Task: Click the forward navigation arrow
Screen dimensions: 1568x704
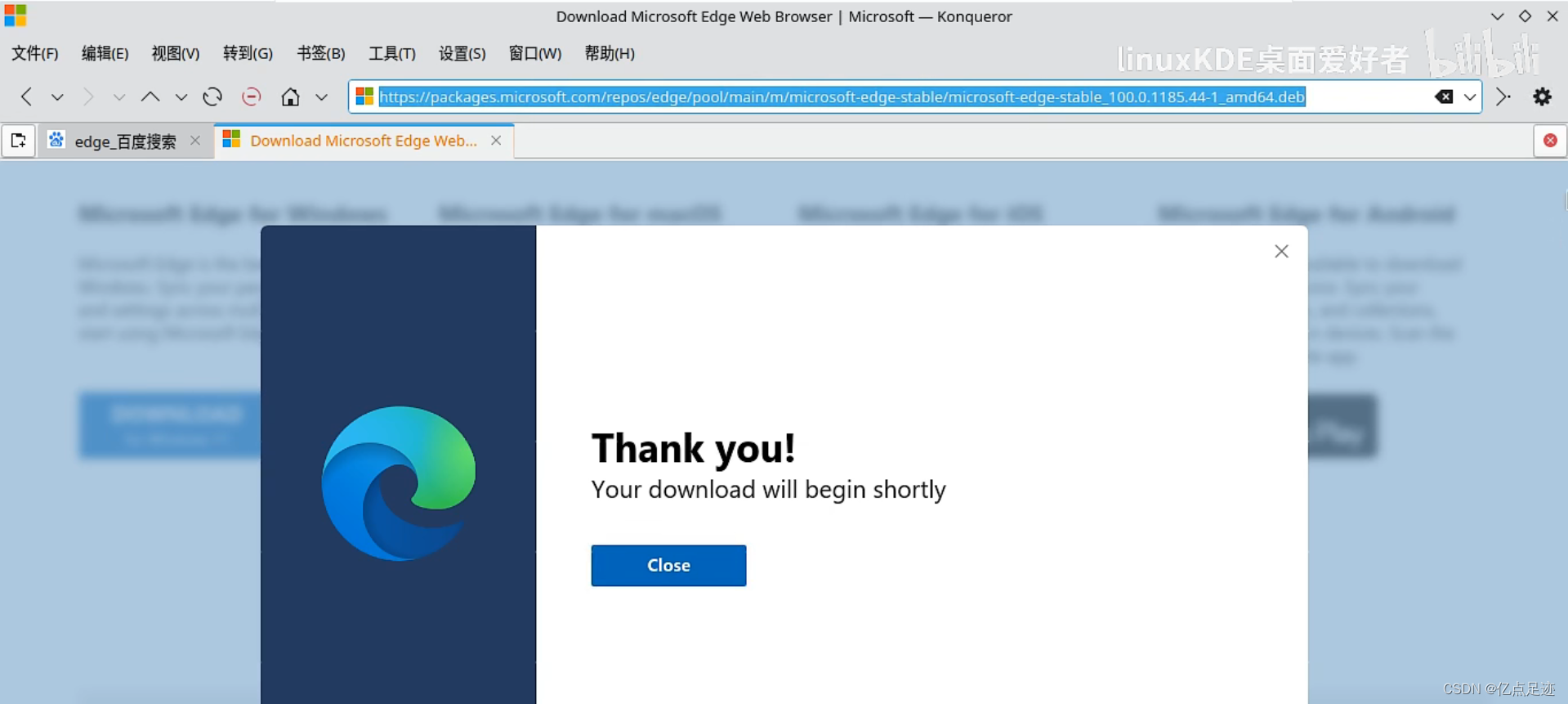Action: tap(87, 96)
